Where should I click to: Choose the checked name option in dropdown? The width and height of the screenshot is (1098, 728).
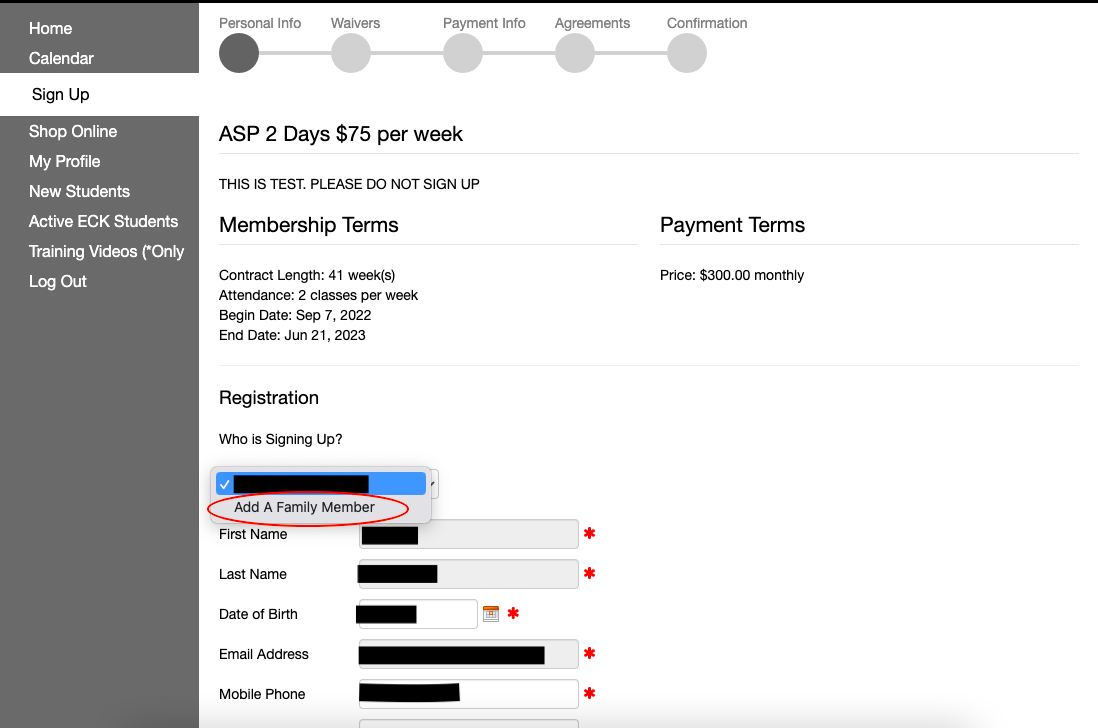tap(321, 484)
